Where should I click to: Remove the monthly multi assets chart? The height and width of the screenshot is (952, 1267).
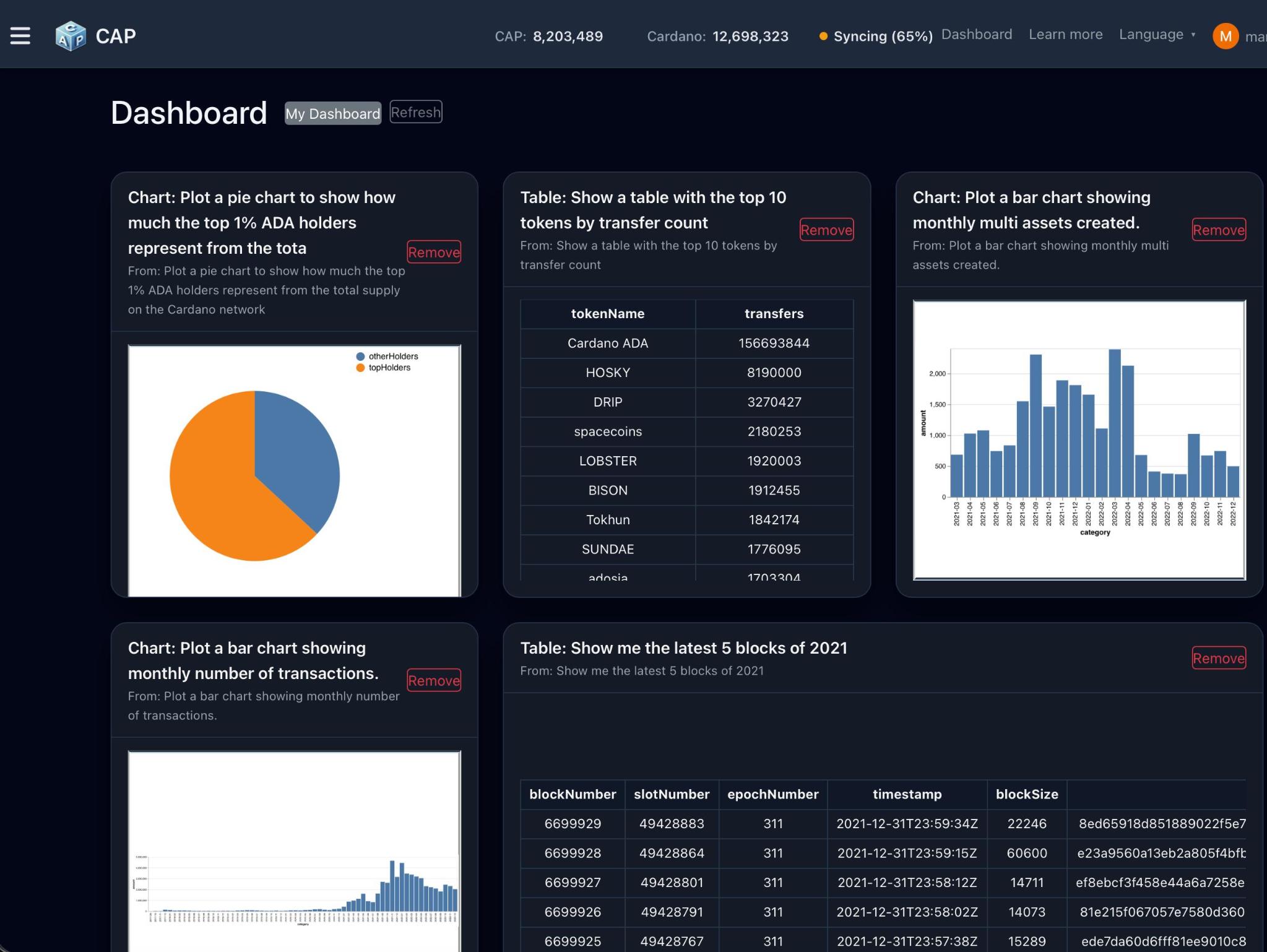click(x=1218, y=230)
